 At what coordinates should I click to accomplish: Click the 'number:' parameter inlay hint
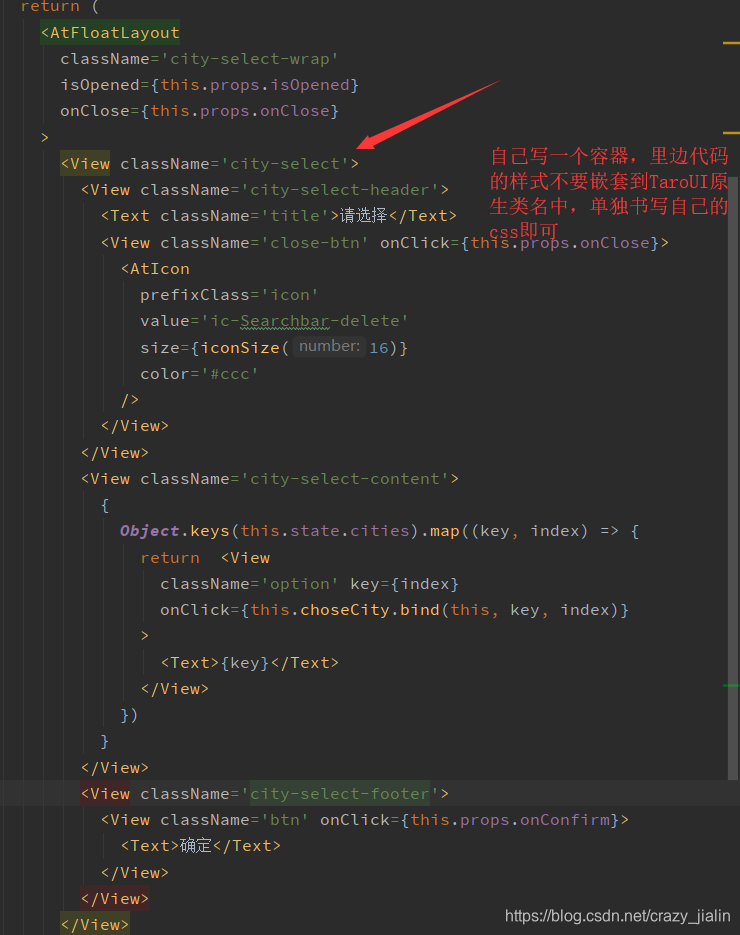coord(329,346)
